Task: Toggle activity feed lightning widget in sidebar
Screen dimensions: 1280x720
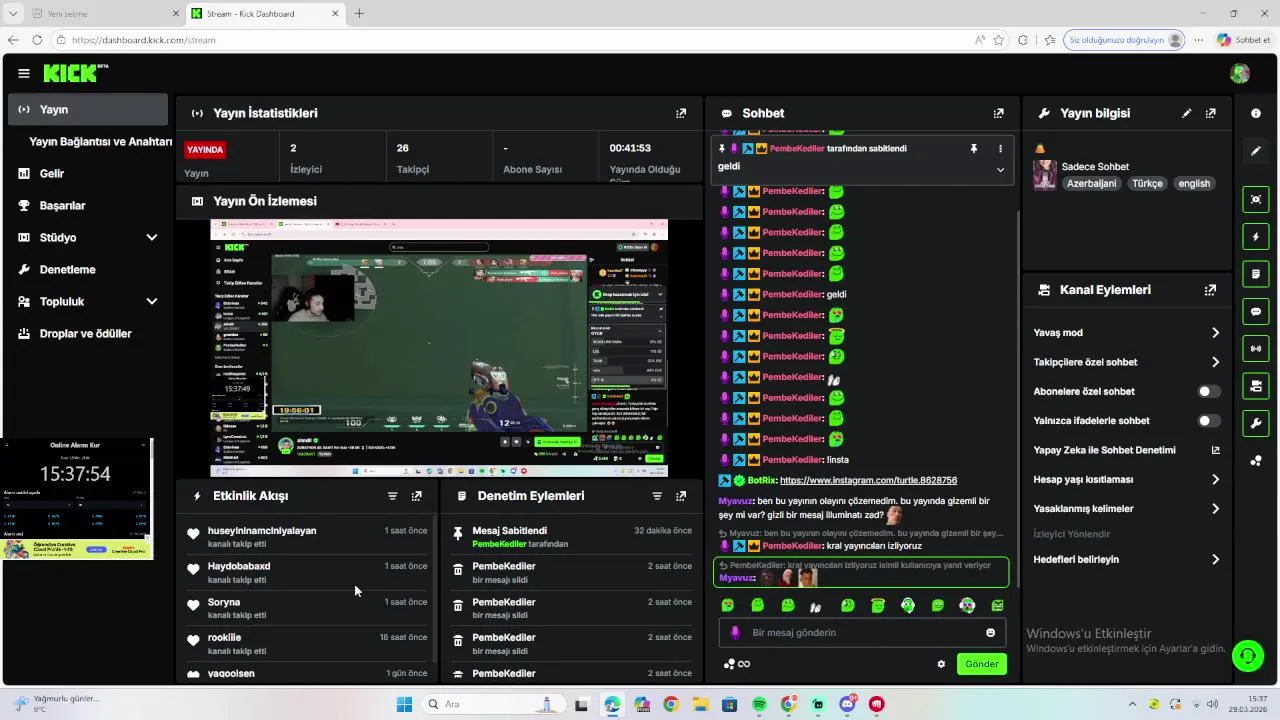Action: pyautogui.click(x=1256, y=237)
